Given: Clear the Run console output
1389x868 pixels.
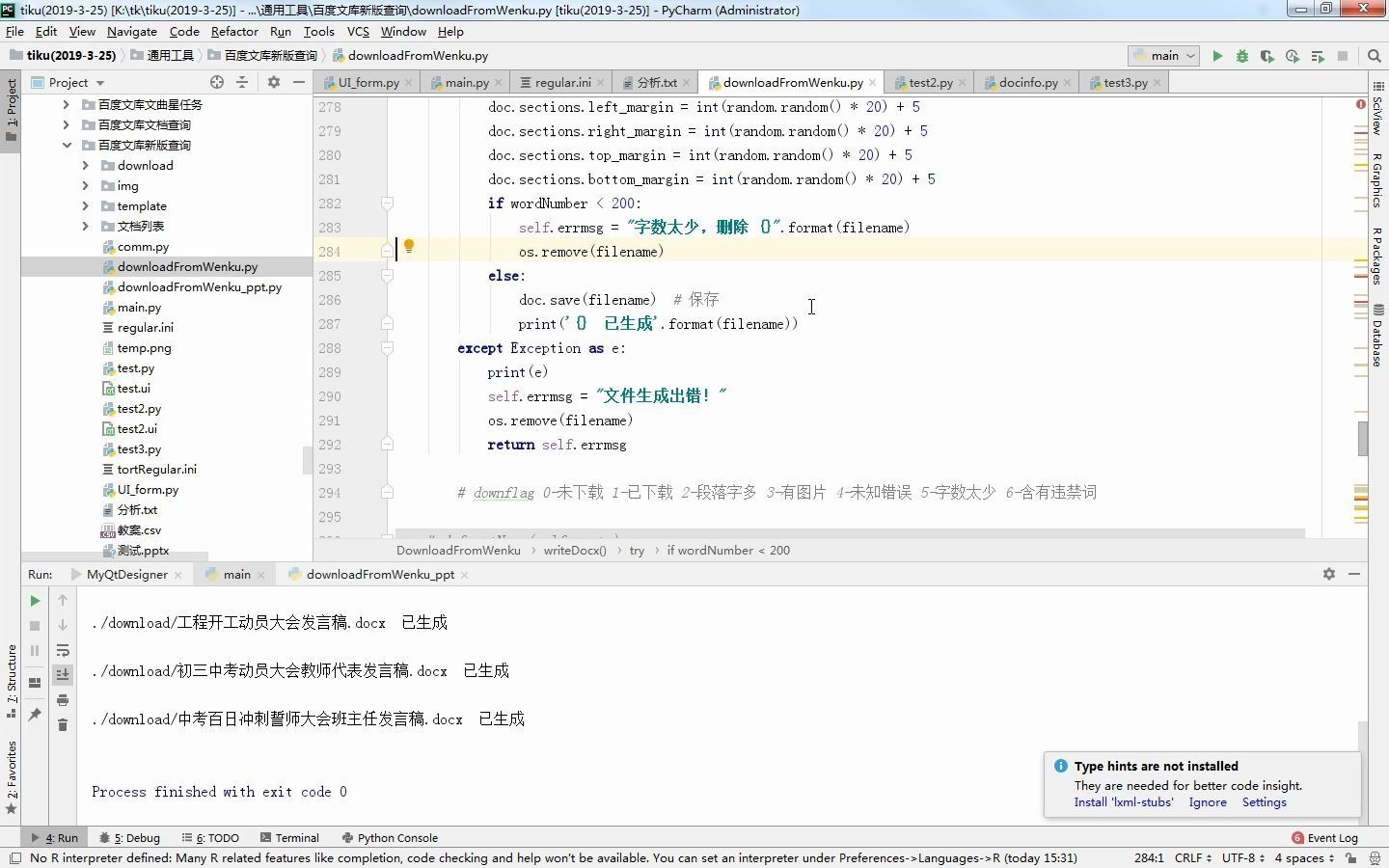Looking at the screenshot, I should (x=63, y=725).
